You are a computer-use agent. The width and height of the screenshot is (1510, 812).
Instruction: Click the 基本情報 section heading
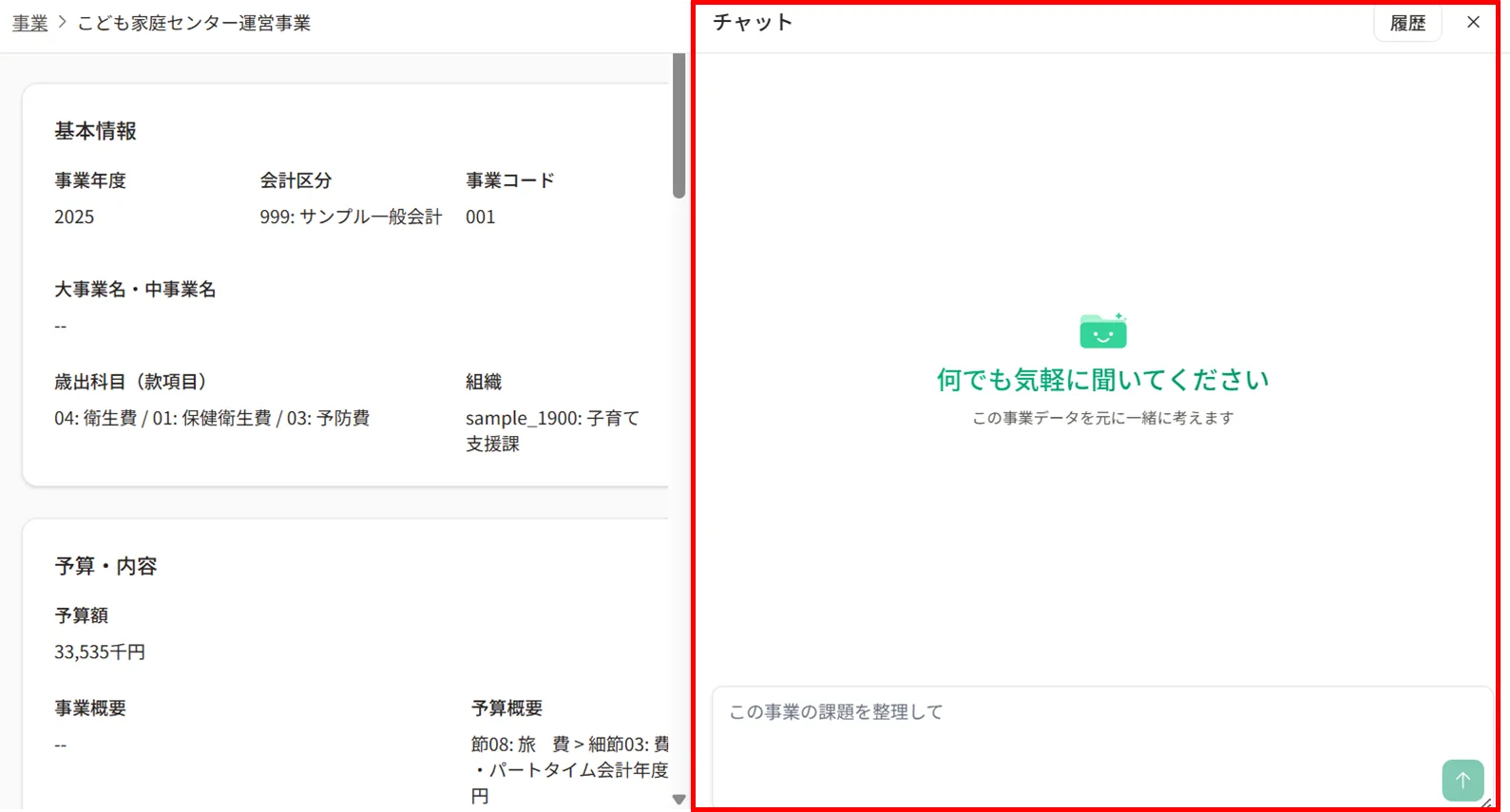[x=95, y=131]
